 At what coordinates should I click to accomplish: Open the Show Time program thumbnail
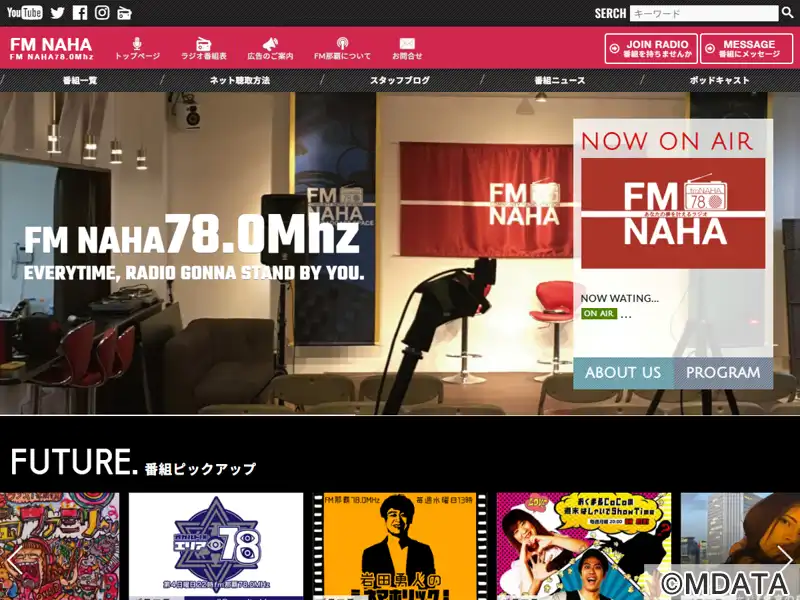[x=584, y=546]
